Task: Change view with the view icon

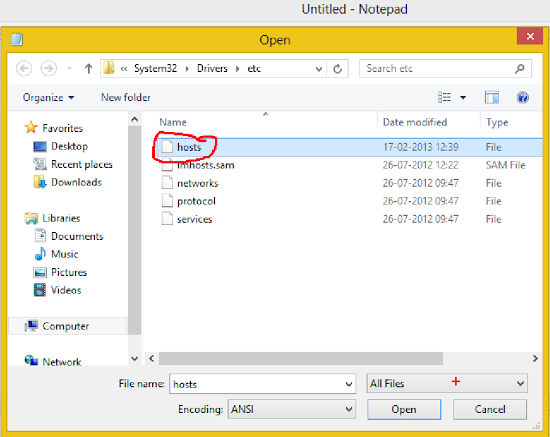Action: 444,97
